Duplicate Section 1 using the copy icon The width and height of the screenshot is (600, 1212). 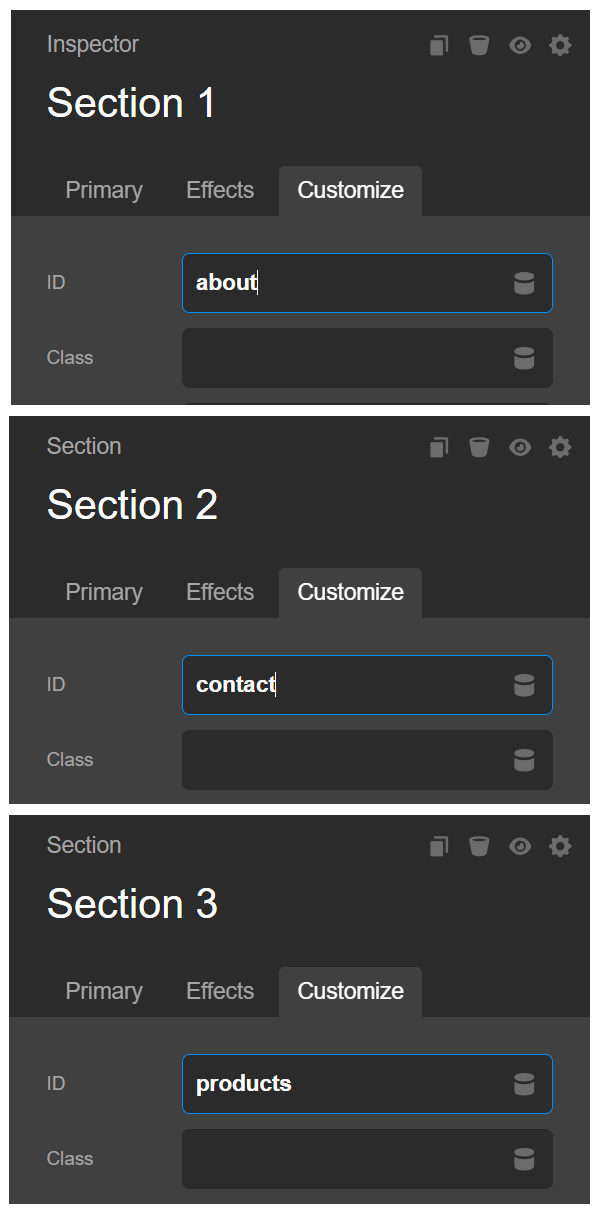click(x=438, y=45)
